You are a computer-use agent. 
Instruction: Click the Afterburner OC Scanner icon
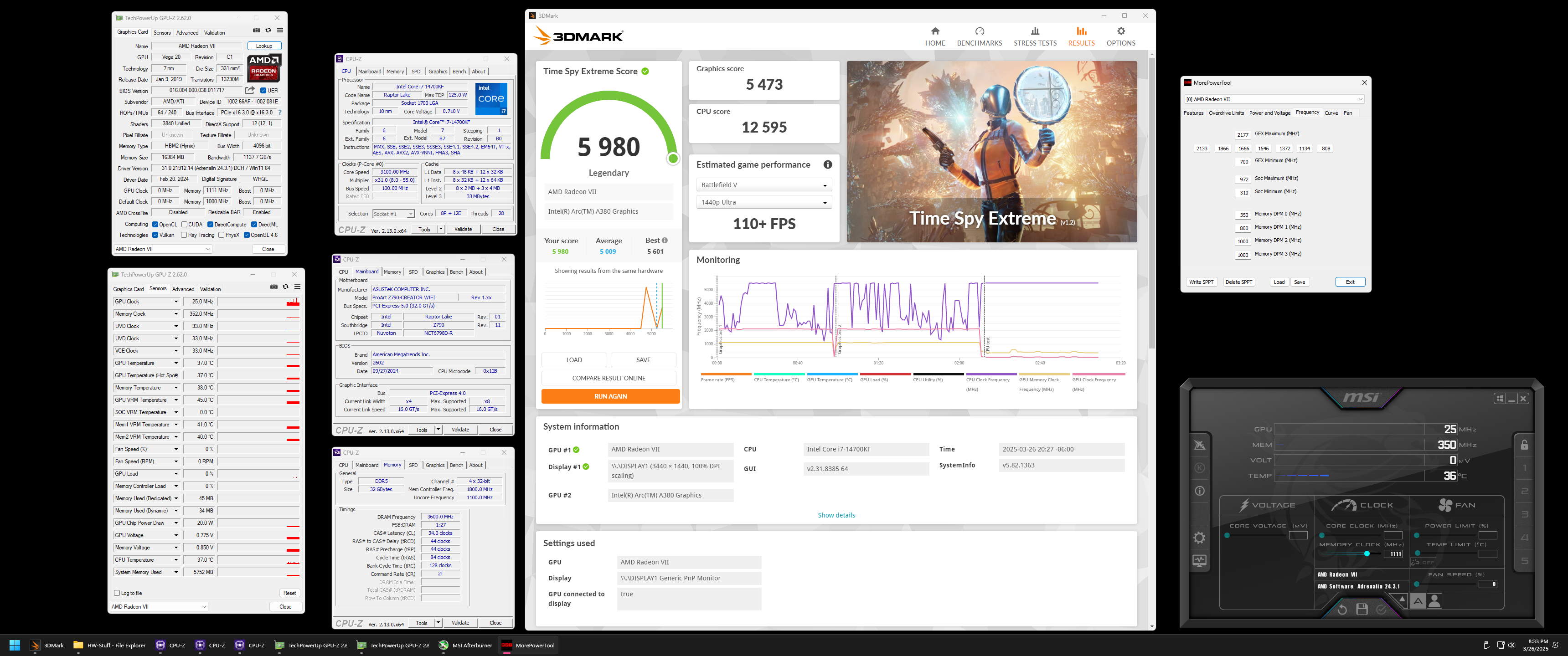tap(1199, 445)
